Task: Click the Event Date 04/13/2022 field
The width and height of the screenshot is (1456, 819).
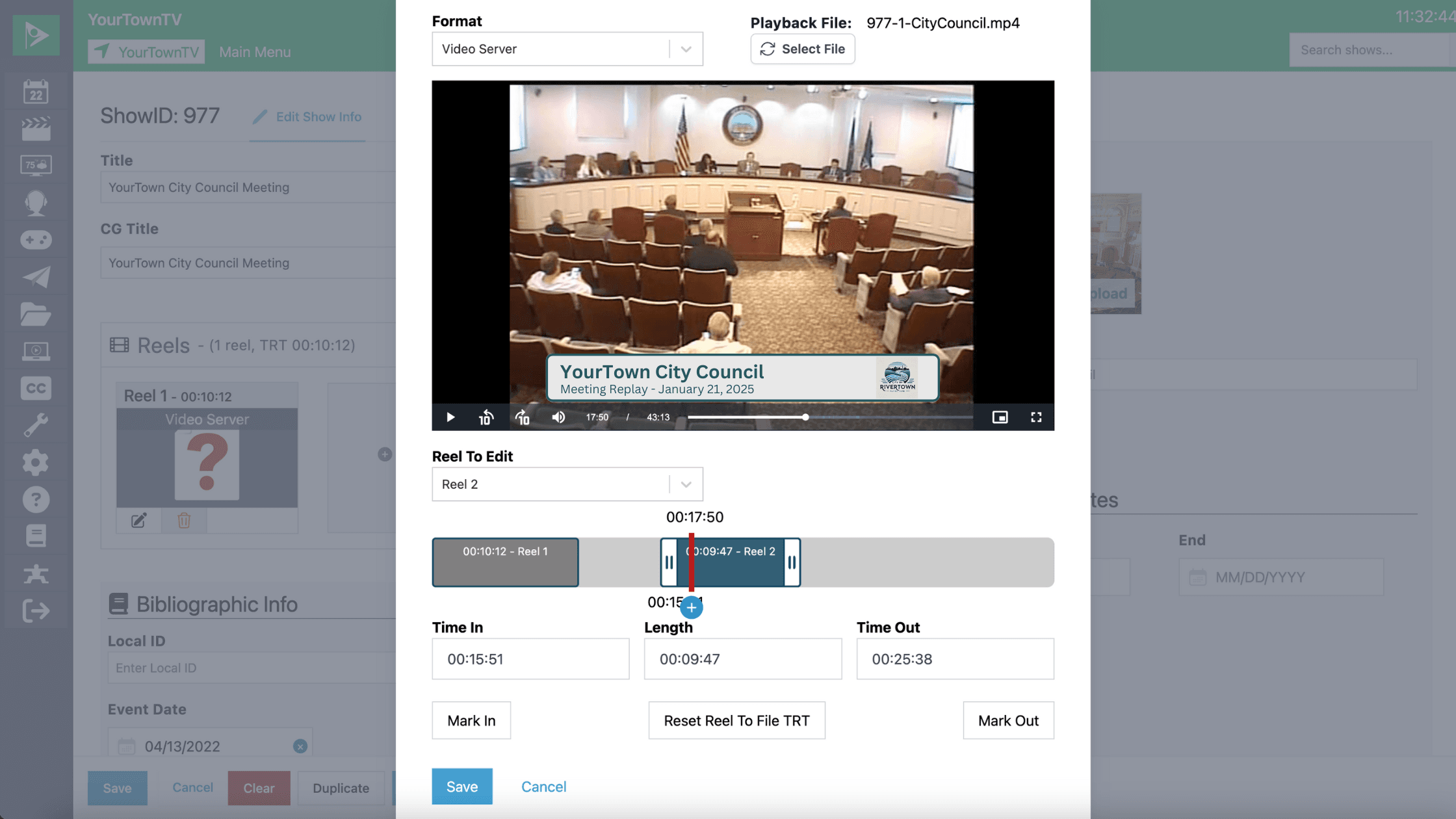Action: (x=210, y=746)
